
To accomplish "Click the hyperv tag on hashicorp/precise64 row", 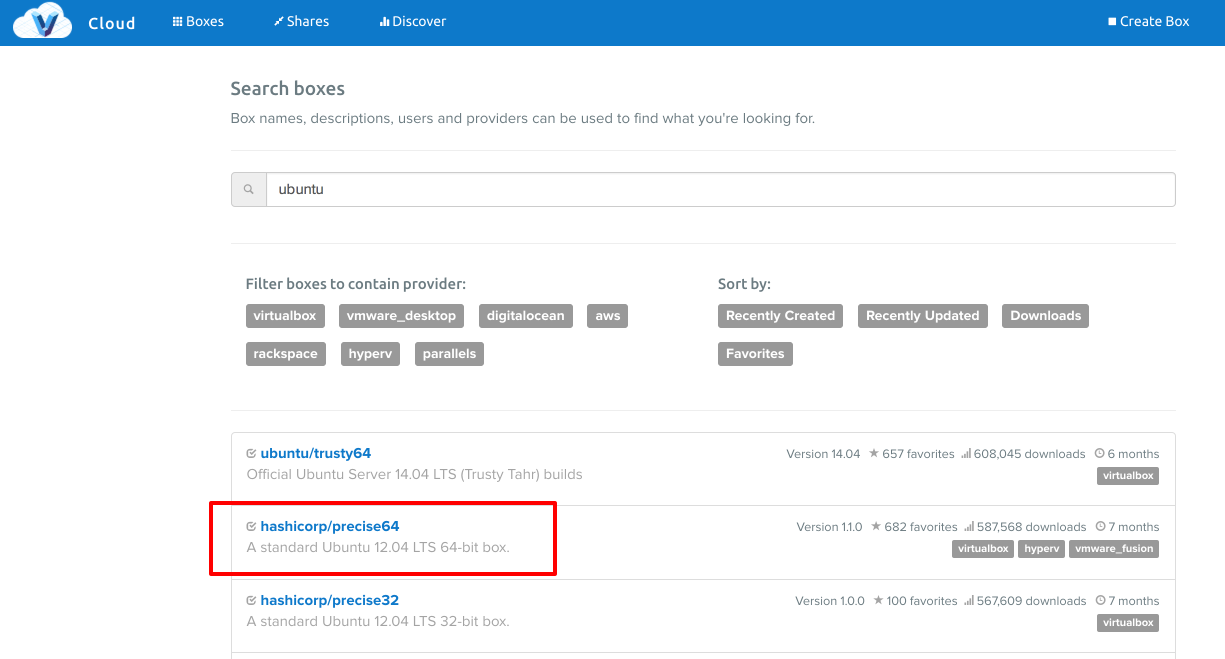I will pos(1041,549).
